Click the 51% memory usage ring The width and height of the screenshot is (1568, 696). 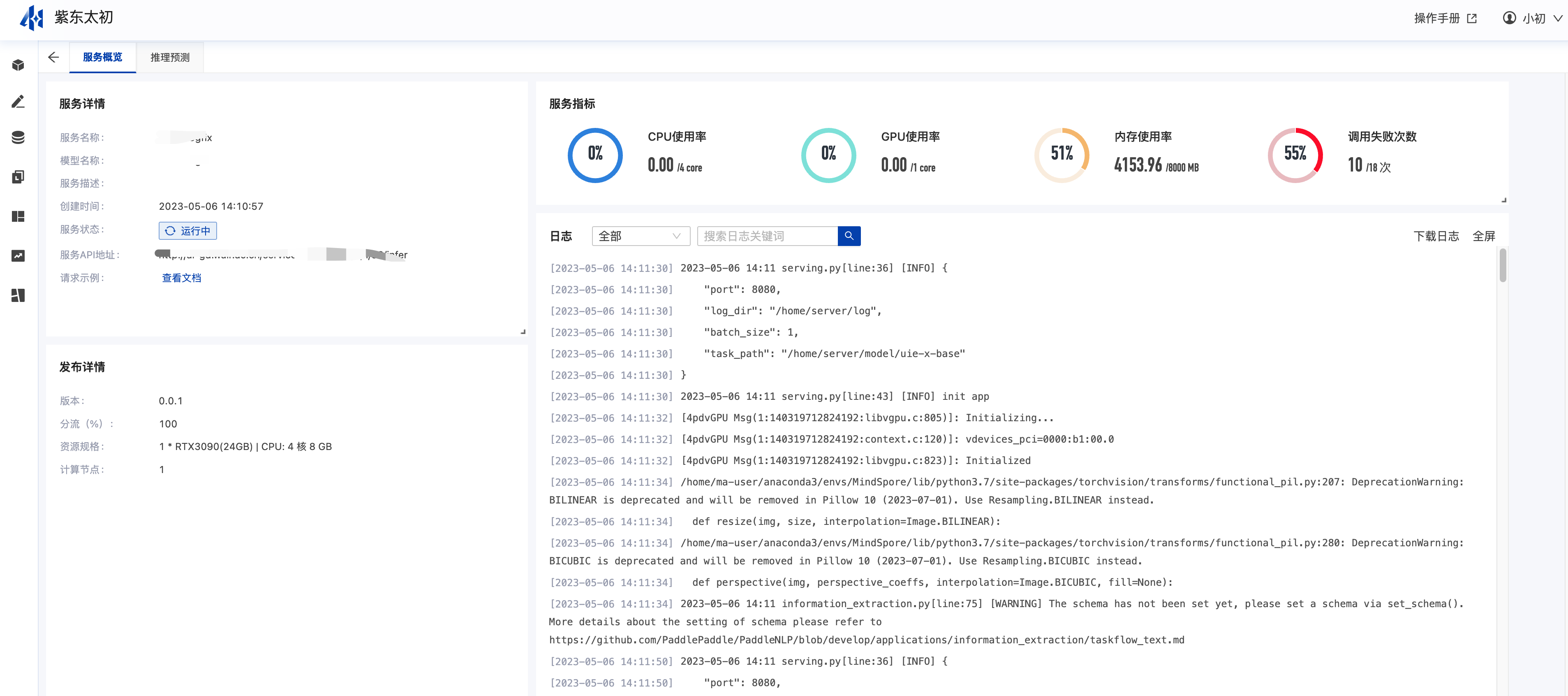point(1062,155)
